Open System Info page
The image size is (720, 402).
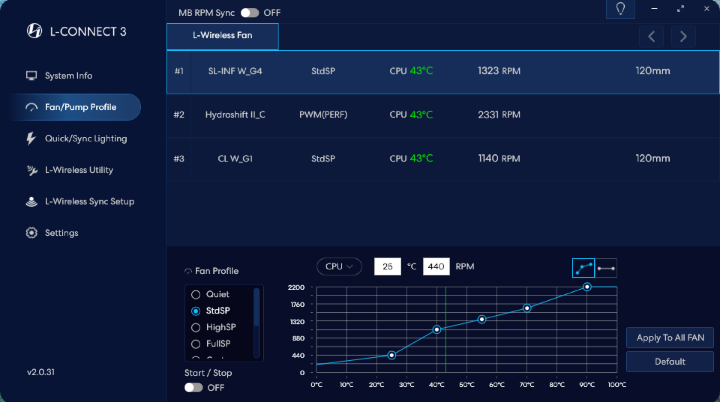coord(68,76)
